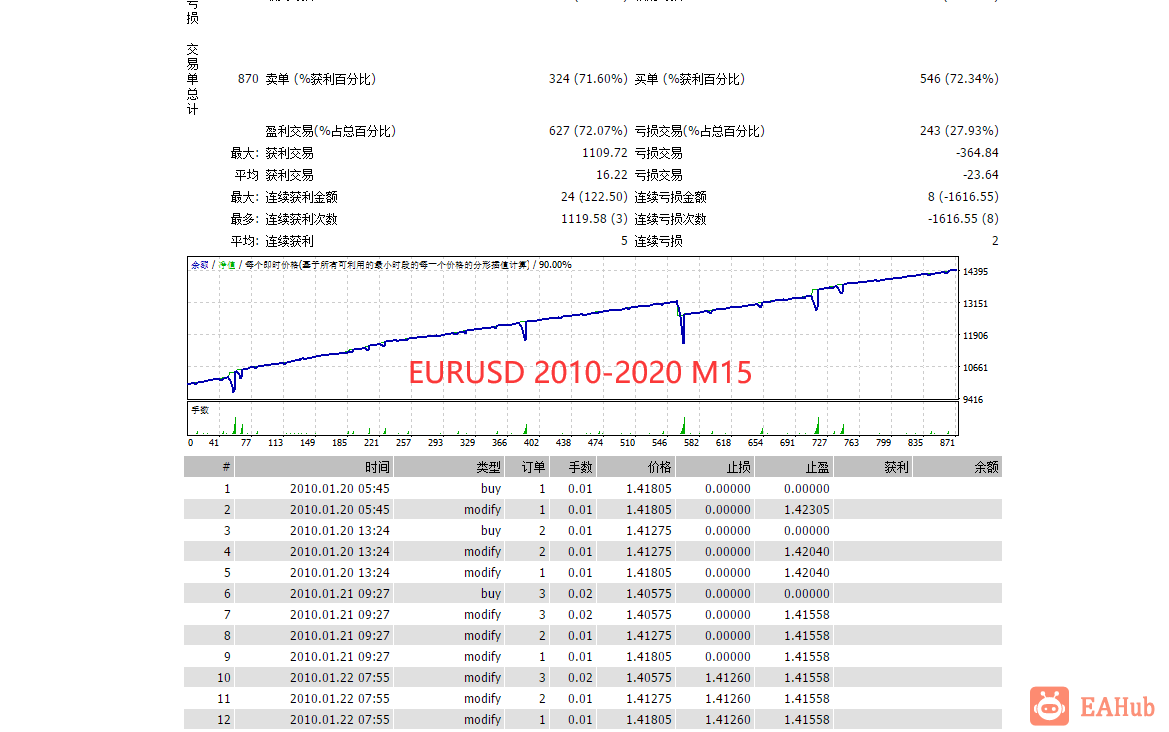Viewport: 1169px width, 732px height.
Task: Click take-profit 1.42040 in row 4
Action: (807, 552)
